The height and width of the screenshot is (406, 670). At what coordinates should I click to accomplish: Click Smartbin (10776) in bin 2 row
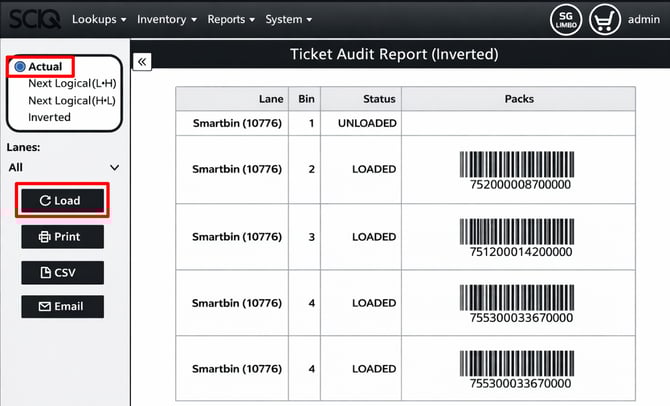(237, 169)
